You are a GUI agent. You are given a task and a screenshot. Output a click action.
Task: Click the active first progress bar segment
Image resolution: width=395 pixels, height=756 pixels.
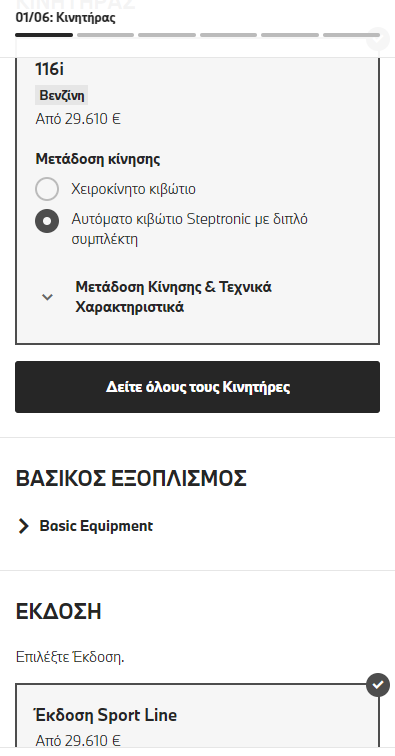[44, 35]
